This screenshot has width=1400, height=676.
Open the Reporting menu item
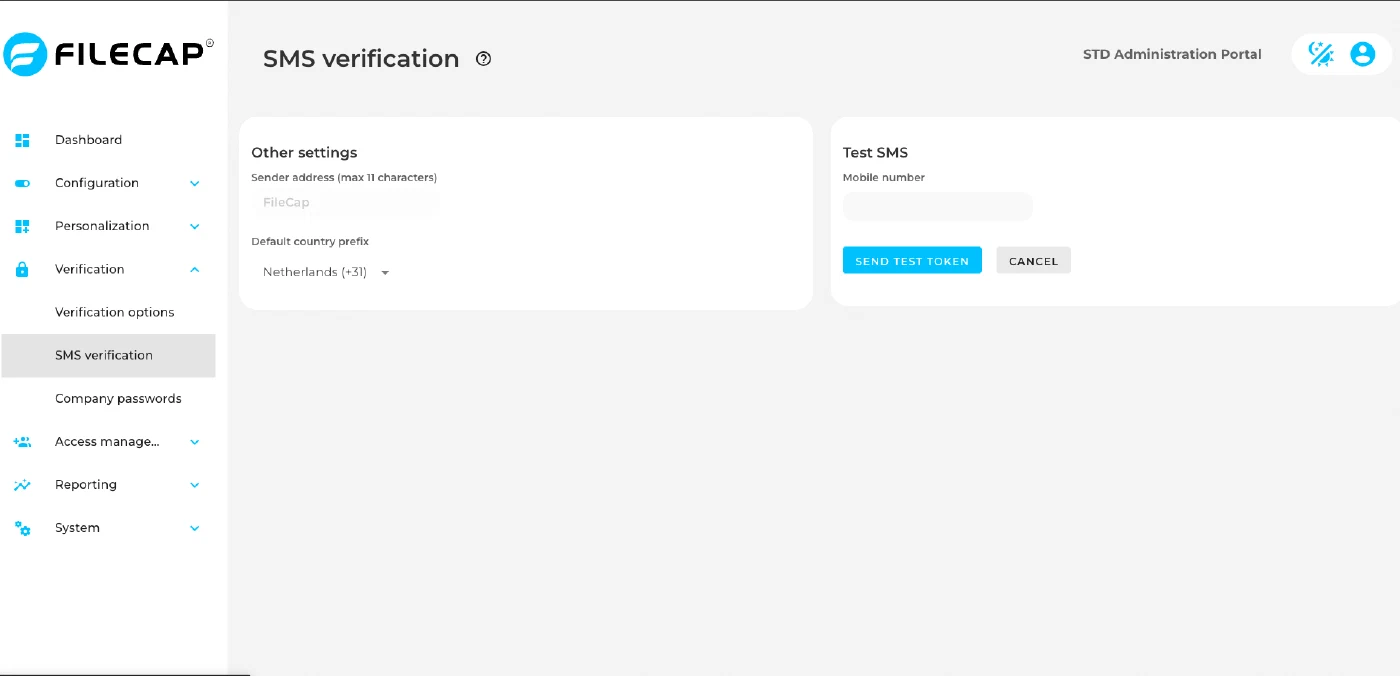point(108,485)
